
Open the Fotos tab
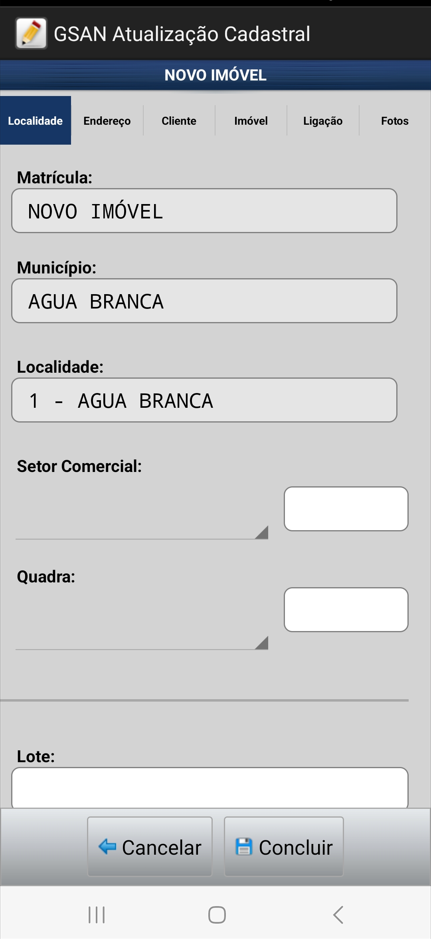point(394,121)
